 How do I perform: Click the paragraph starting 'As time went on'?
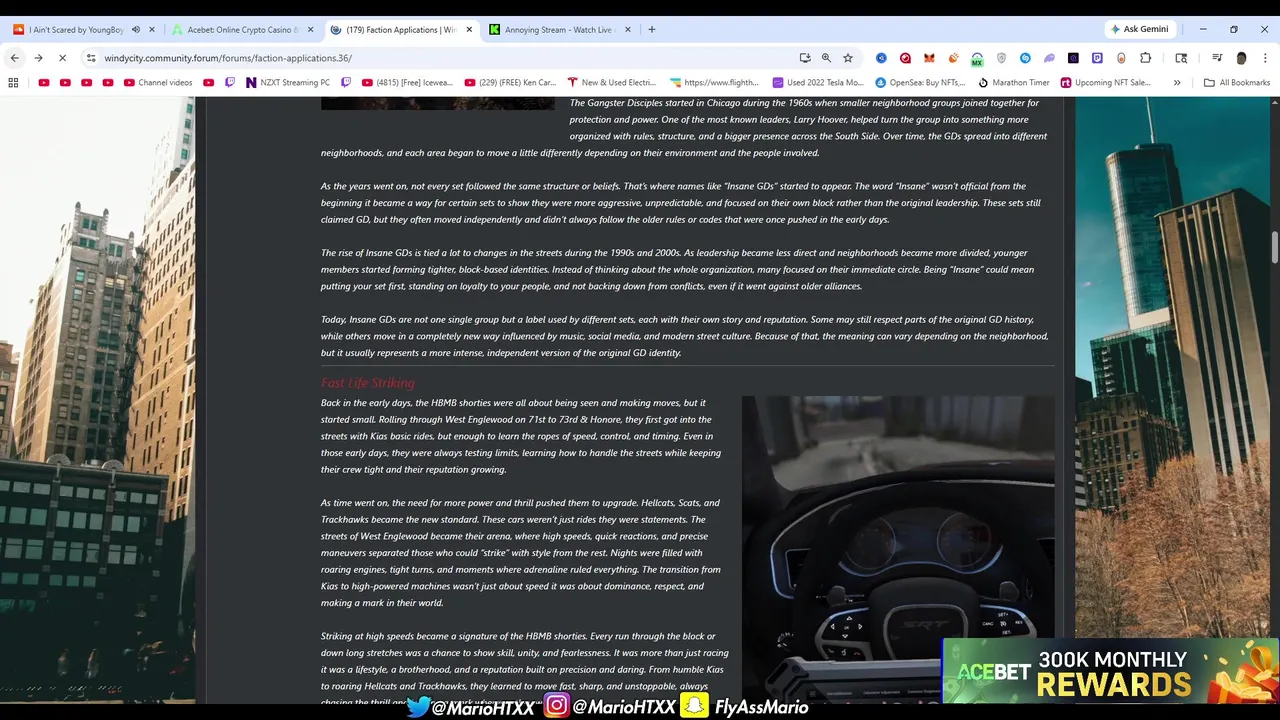521,553
